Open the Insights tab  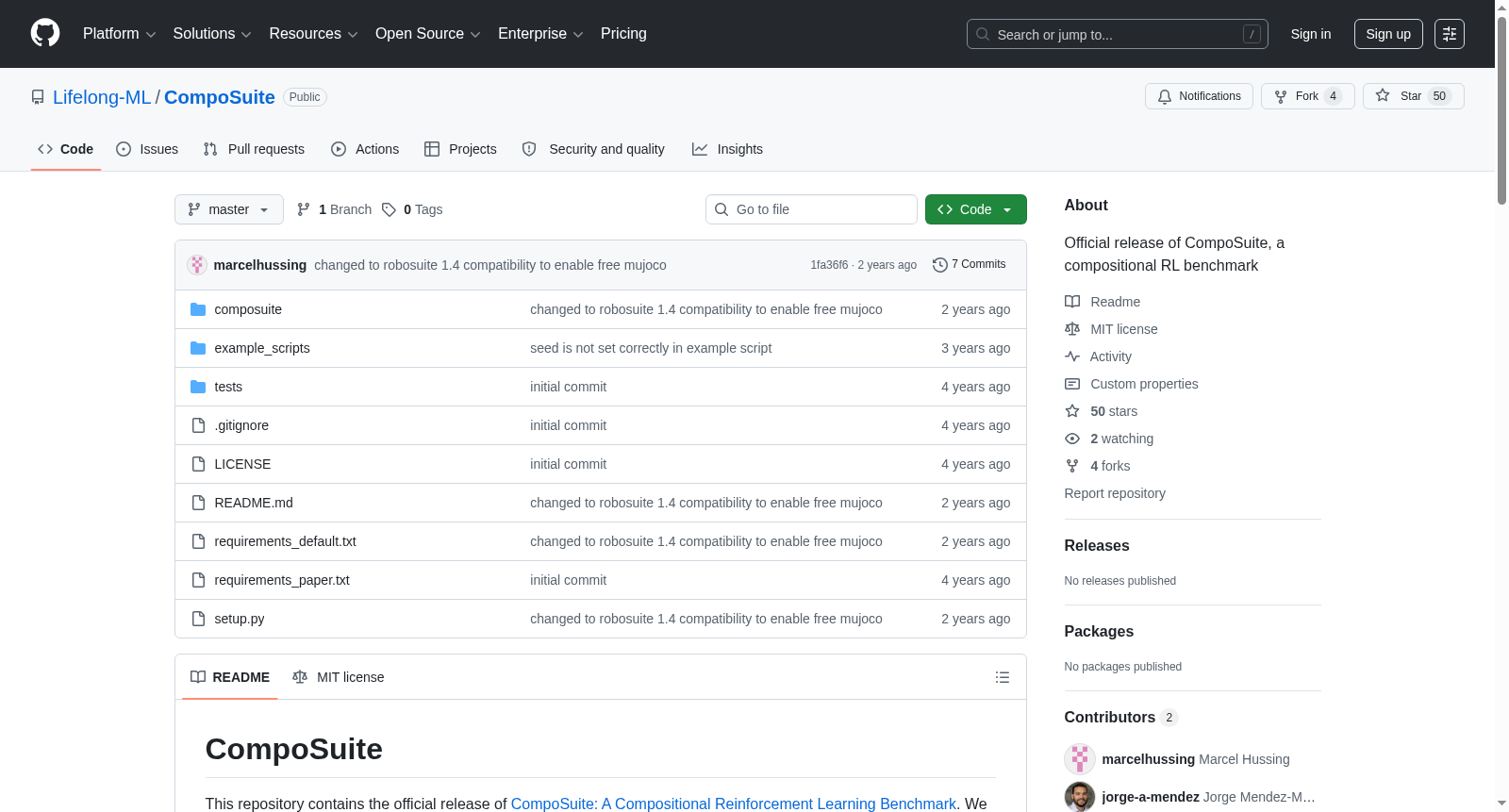[727, 149]
